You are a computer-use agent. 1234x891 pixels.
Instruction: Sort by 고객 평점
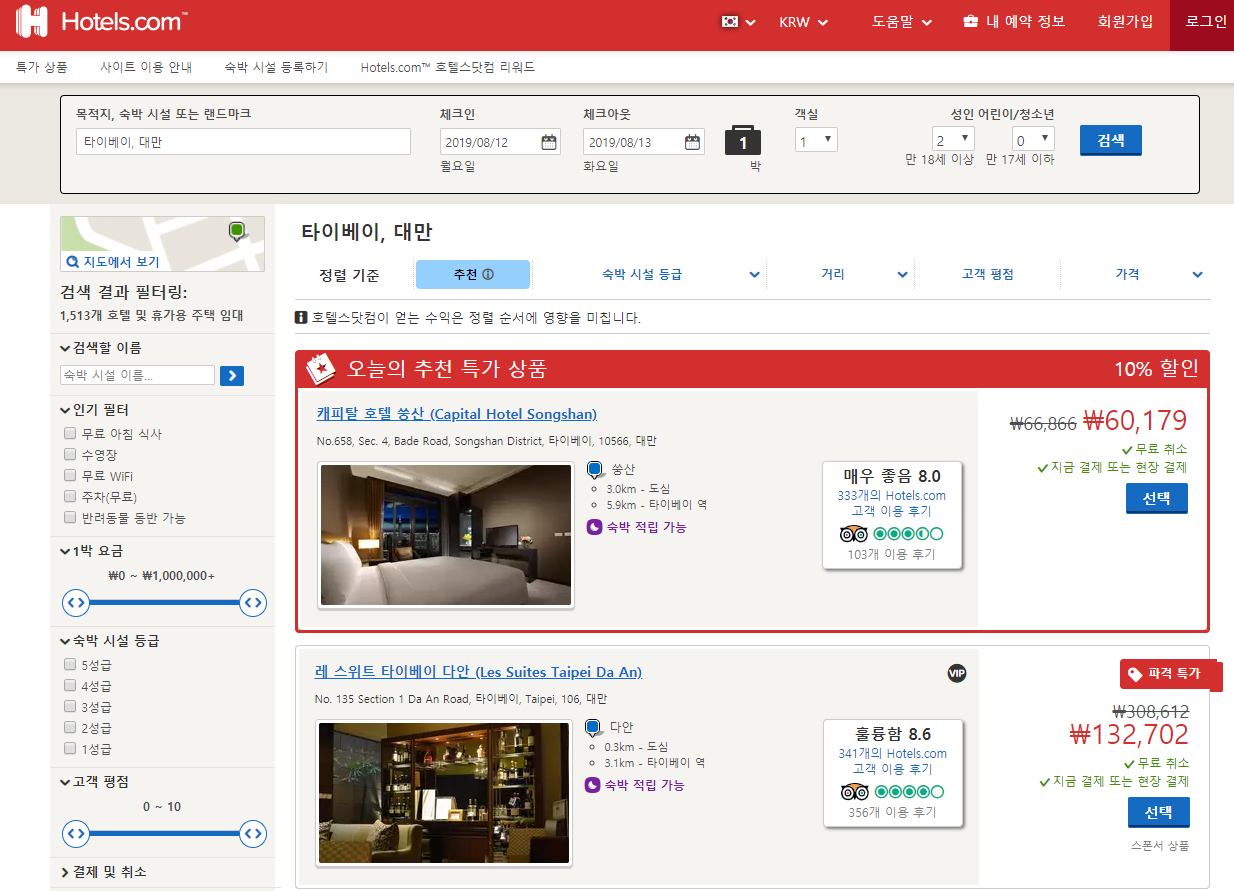[x=987, y=274]
